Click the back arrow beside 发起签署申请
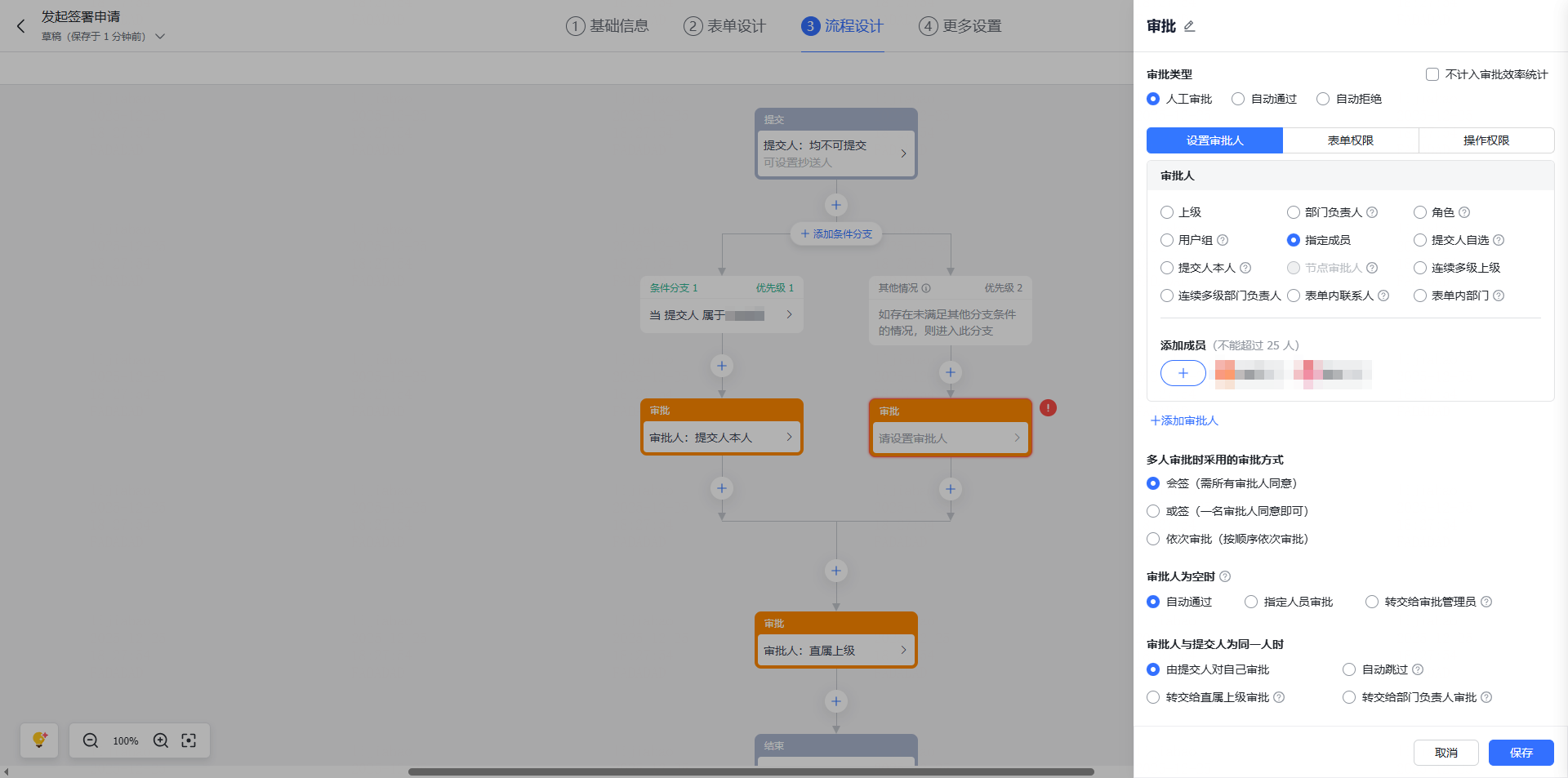 coord(21,26)
